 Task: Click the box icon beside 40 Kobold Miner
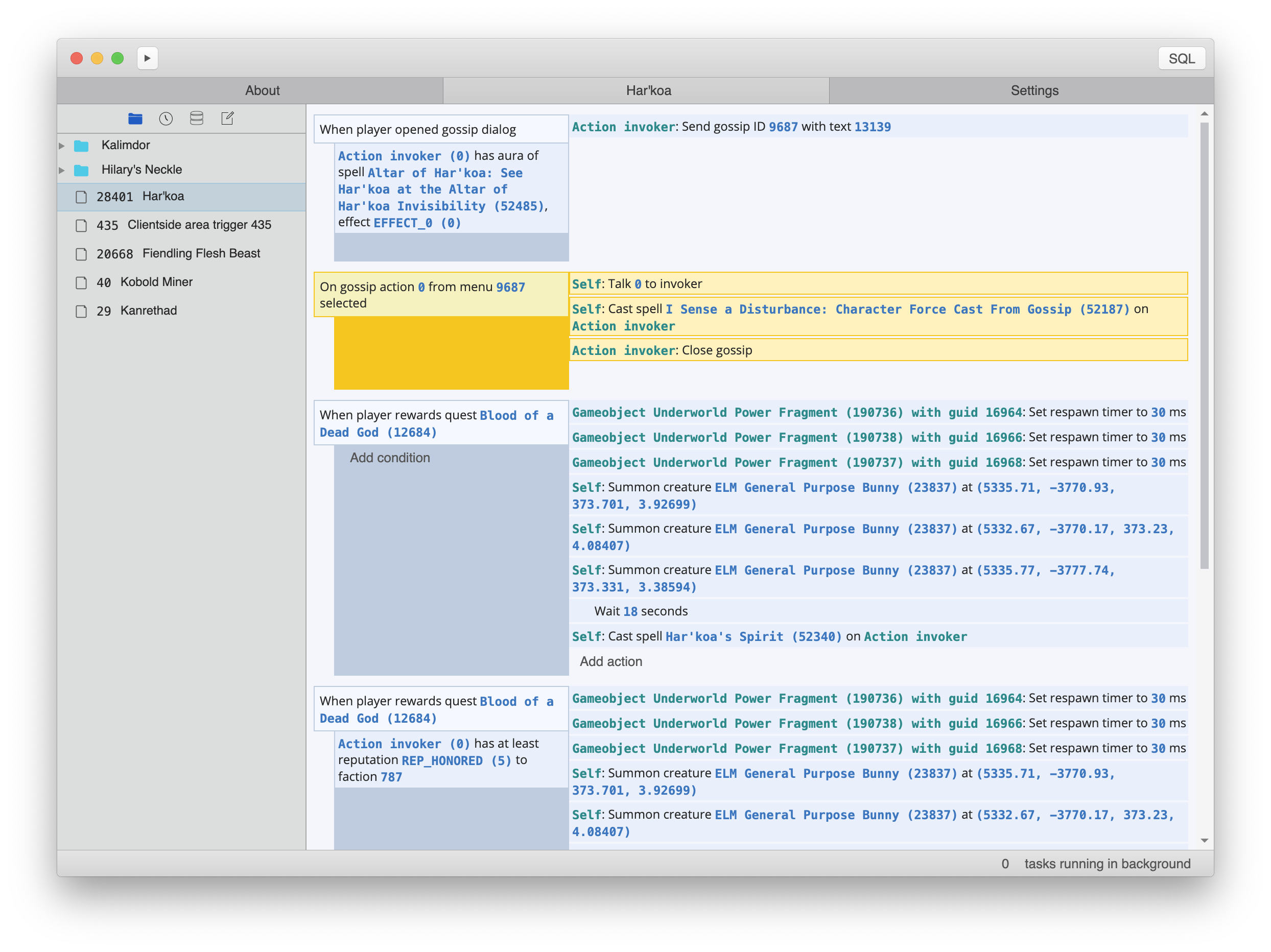click(82, 282)
